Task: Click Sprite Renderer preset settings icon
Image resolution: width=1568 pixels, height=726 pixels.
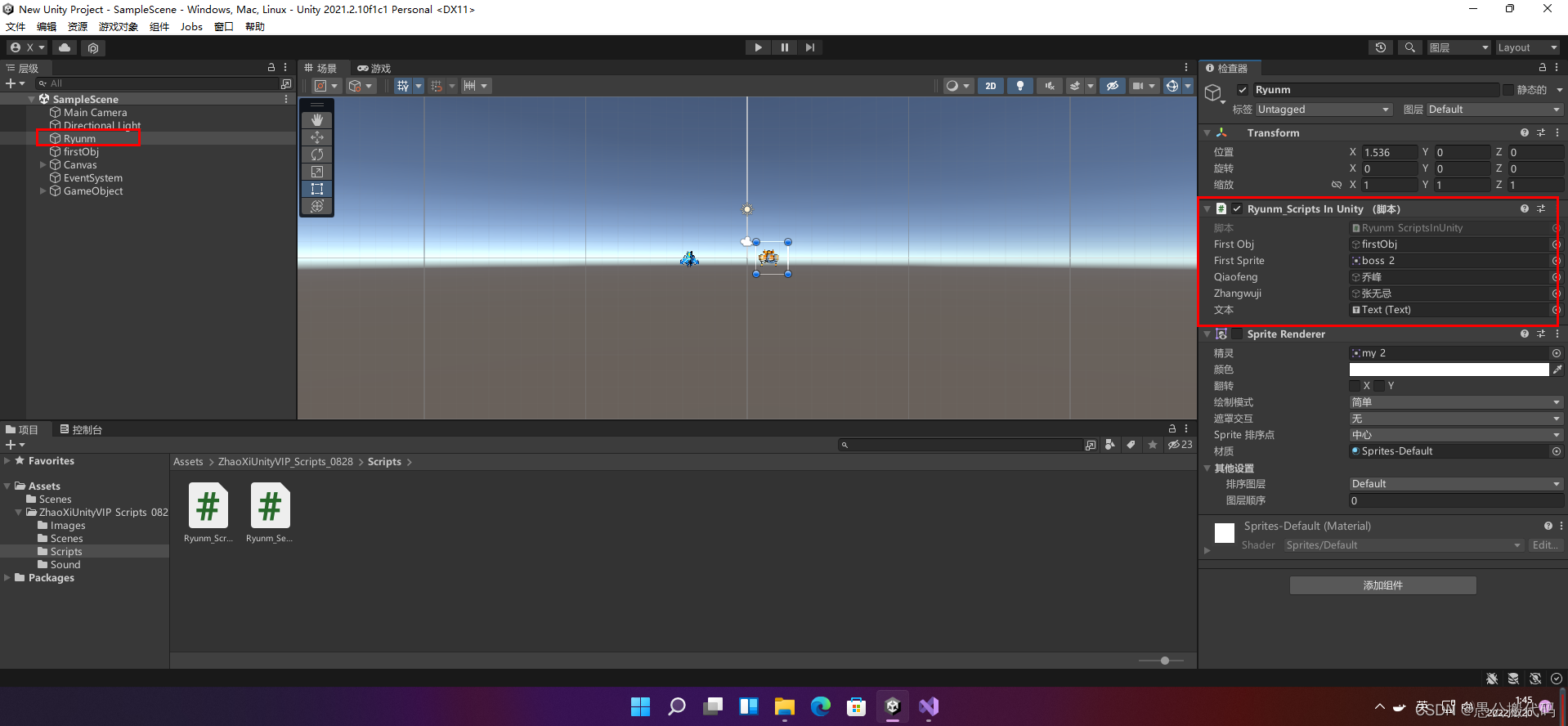Action: [1541, 334]
